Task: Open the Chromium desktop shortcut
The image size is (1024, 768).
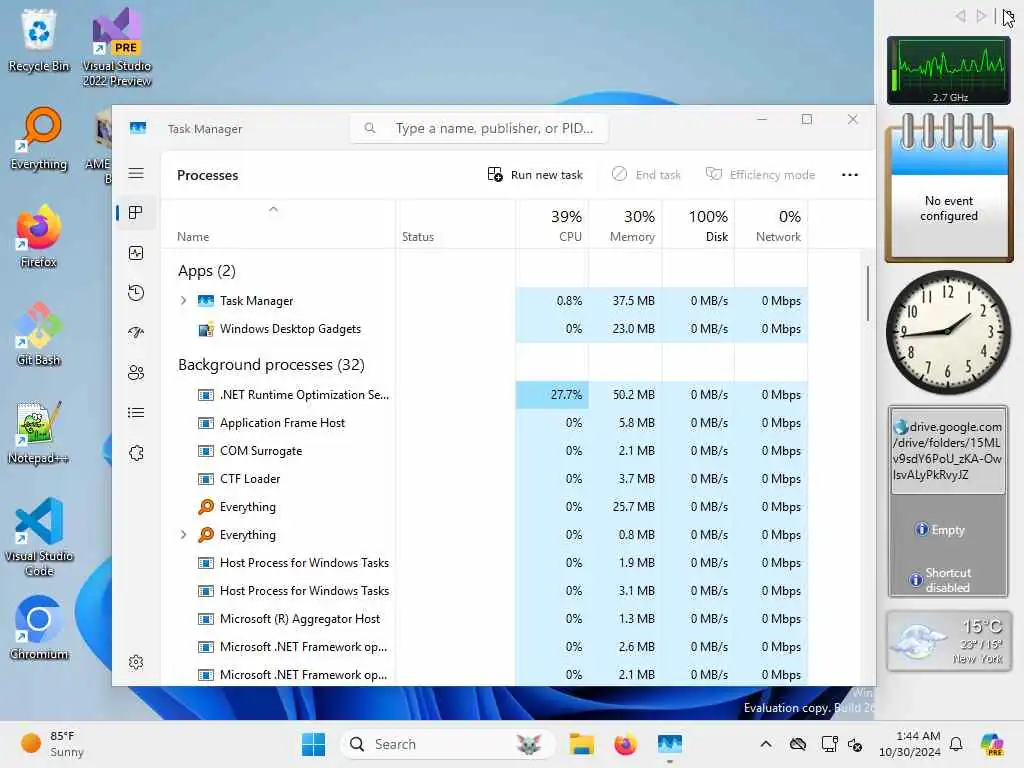Action: (x=39, y=628)
